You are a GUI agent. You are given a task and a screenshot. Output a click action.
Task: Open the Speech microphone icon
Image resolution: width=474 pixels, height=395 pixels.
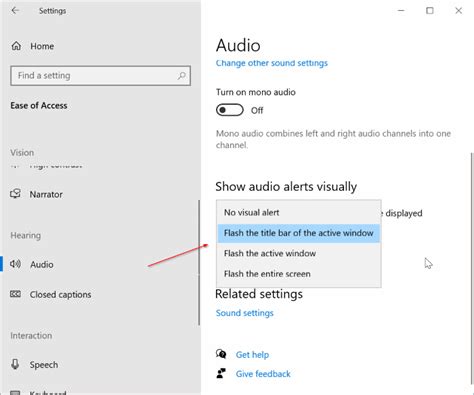(15, 364)
